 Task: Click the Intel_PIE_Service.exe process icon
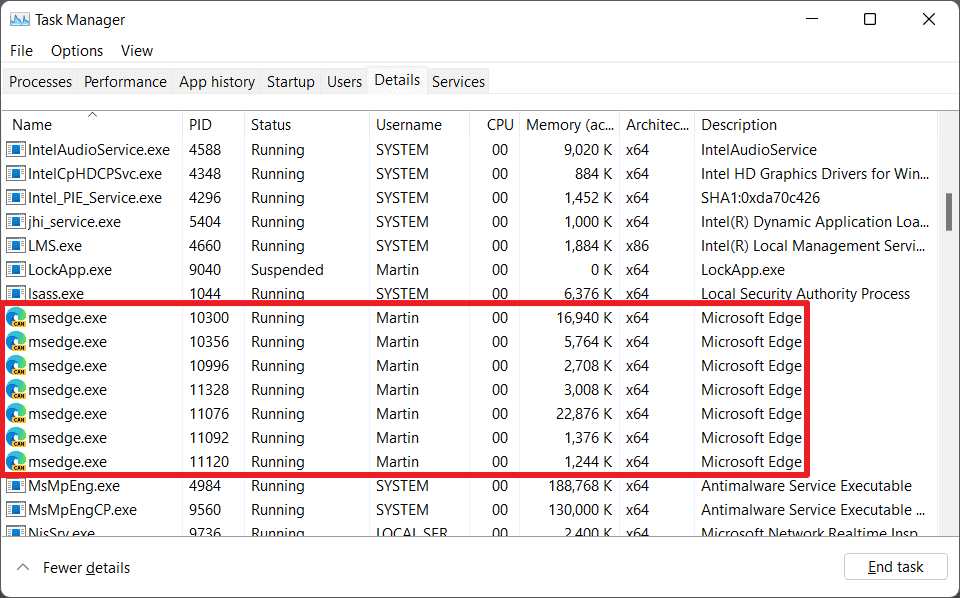(x=15, y=197)
